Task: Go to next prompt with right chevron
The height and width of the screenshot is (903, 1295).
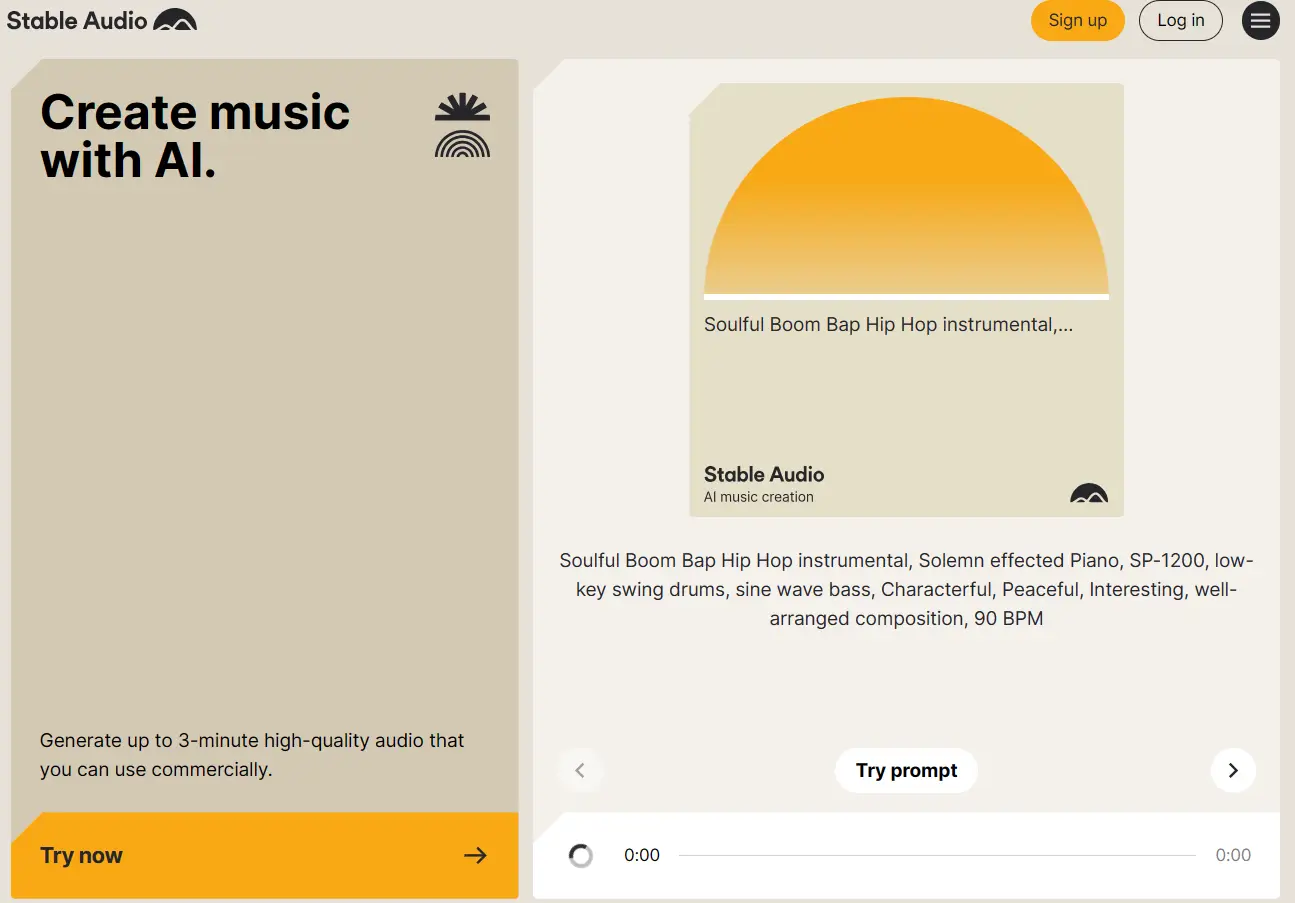Action: click(x=1233, y=770)
